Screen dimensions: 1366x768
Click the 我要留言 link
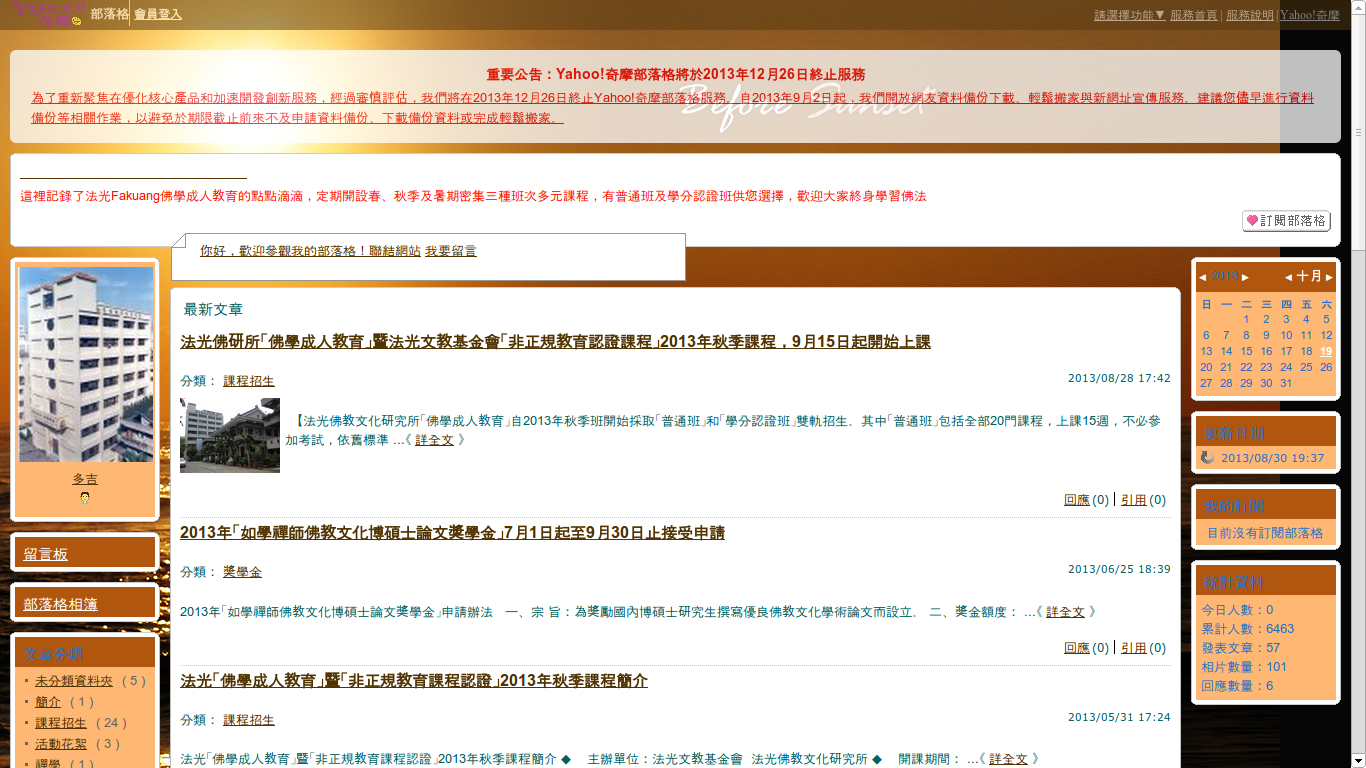pos(451,252)
